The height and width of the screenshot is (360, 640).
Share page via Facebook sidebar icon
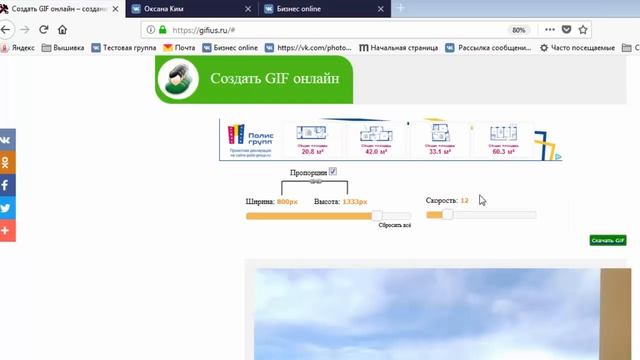(x=7, y=185)
